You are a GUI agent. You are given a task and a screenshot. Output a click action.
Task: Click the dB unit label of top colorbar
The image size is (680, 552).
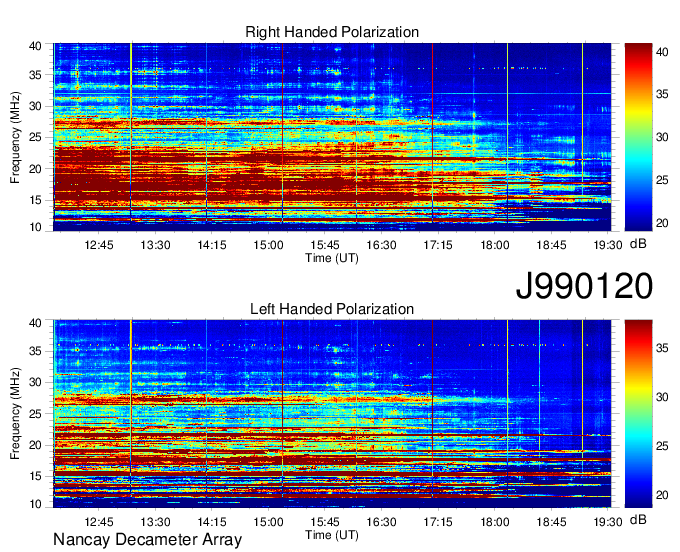[638, 244]
